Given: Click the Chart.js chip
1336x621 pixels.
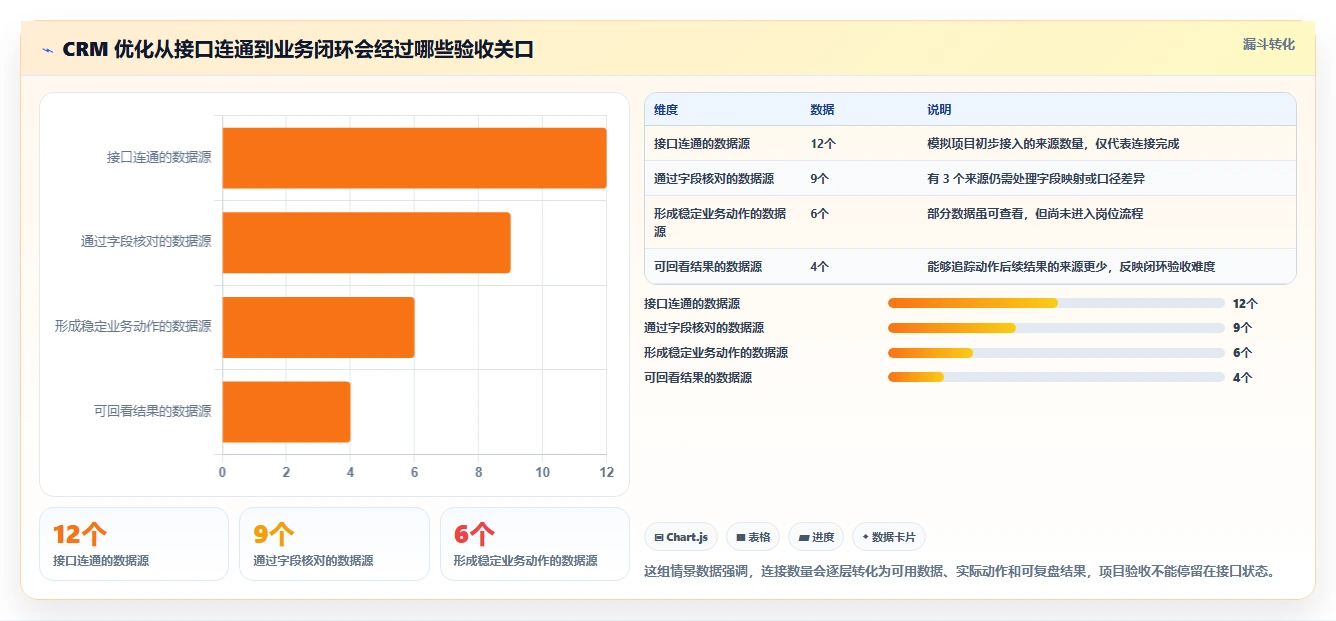Looking at the screenshot, I should pos(681,537).
